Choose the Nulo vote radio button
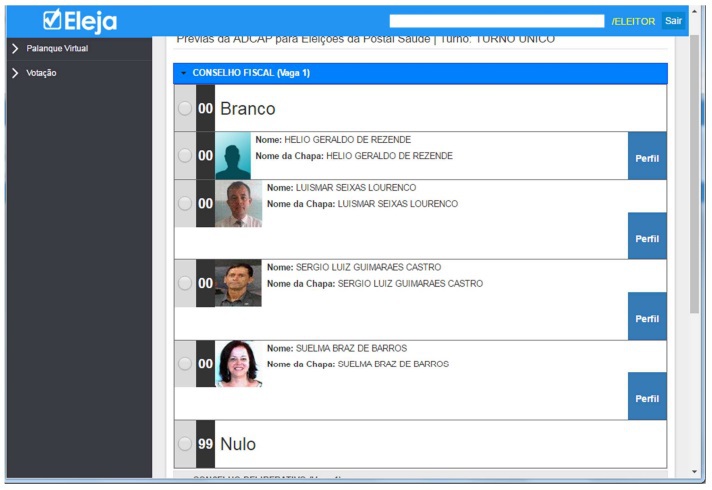712x490 pixels. pyautogui.click(x=185, y=444)
